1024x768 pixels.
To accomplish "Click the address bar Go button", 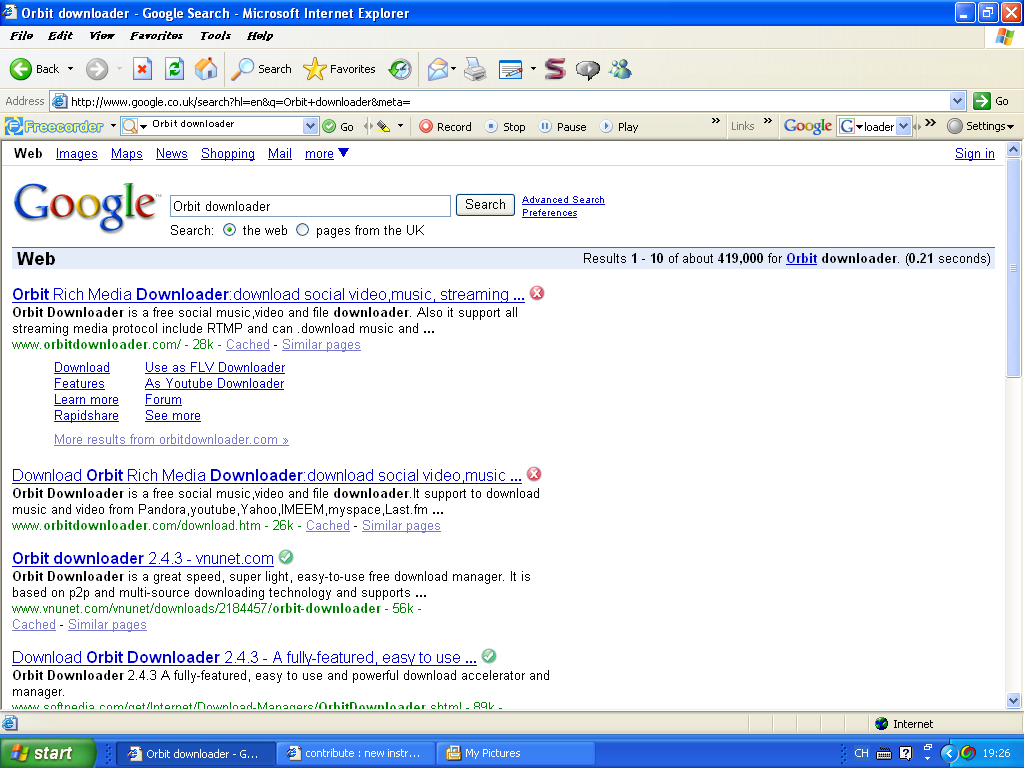I will click(x=991, y=101).
